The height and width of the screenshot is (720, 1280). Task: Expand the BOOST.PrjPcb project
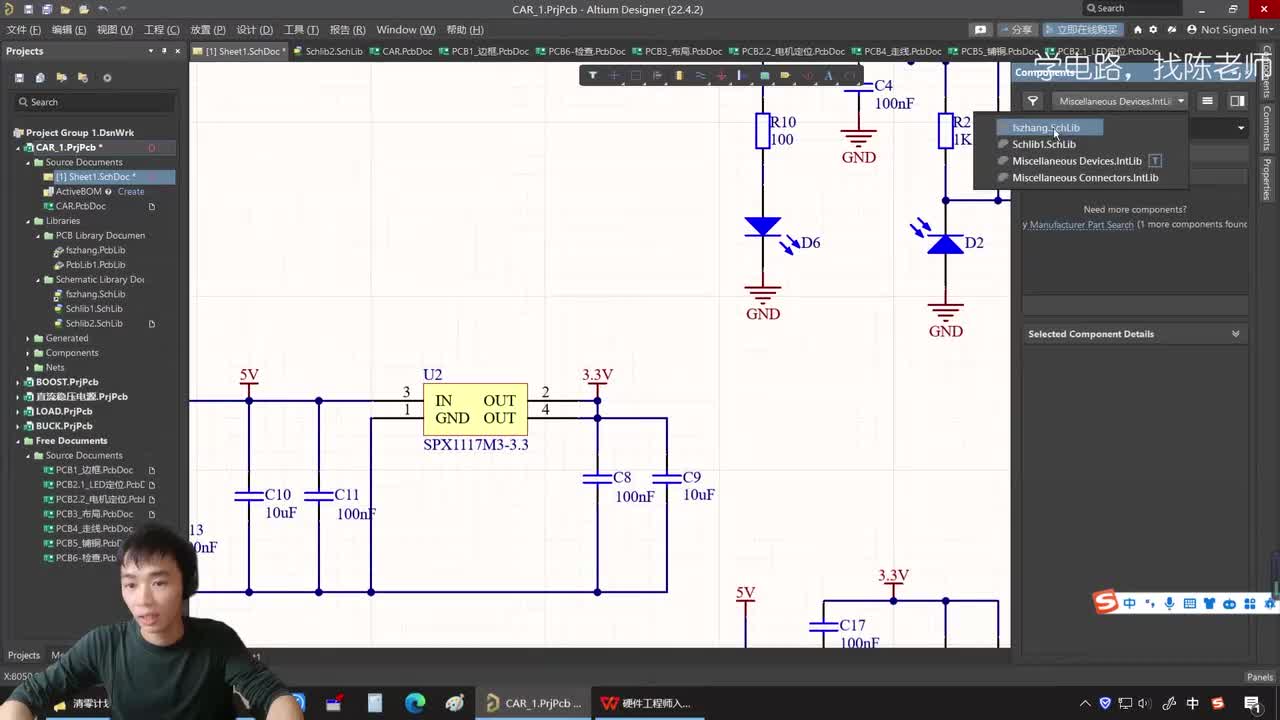(18, 382)
